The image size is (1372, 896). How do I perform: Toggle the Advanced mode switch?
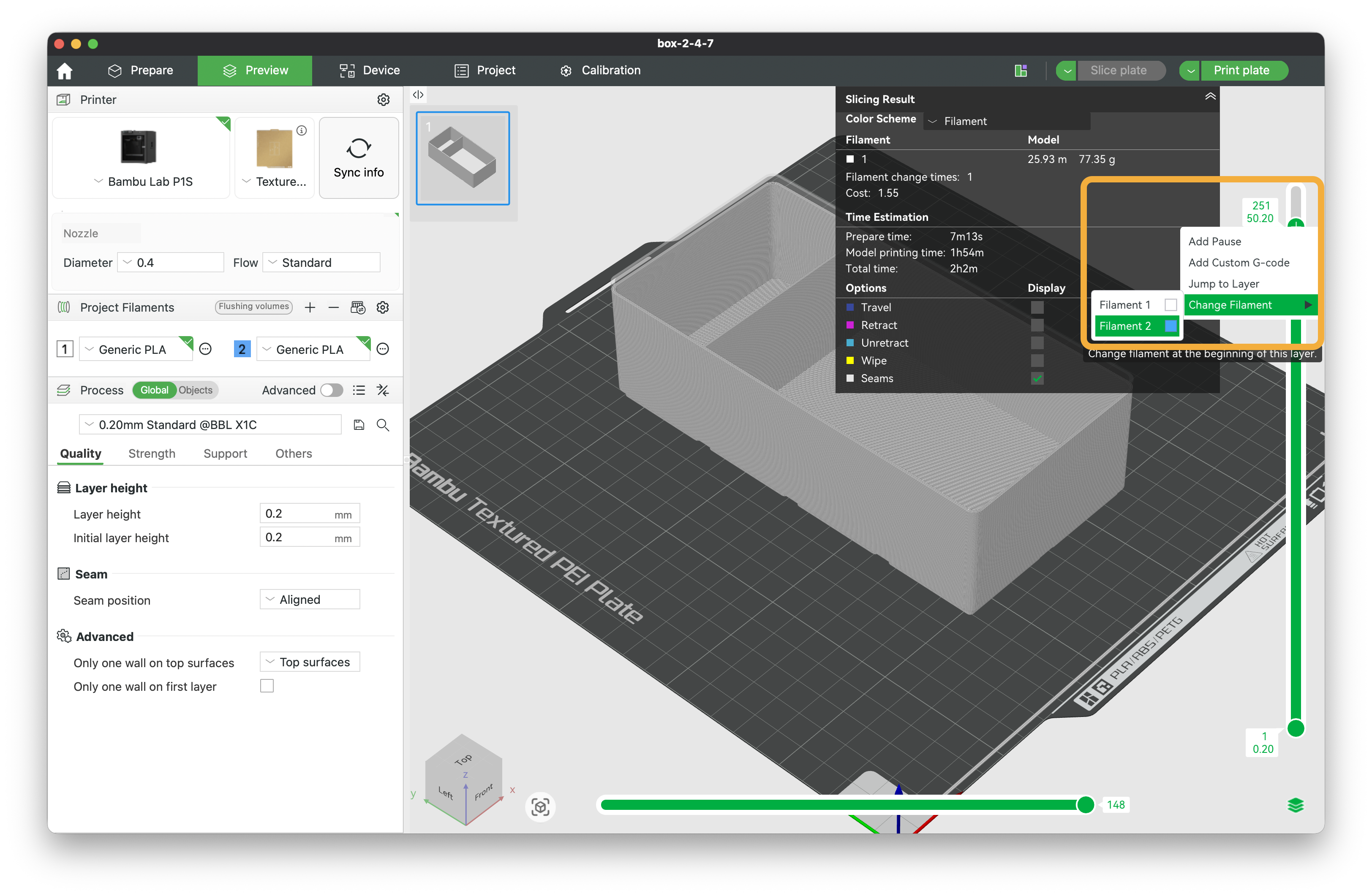(332, 390)
